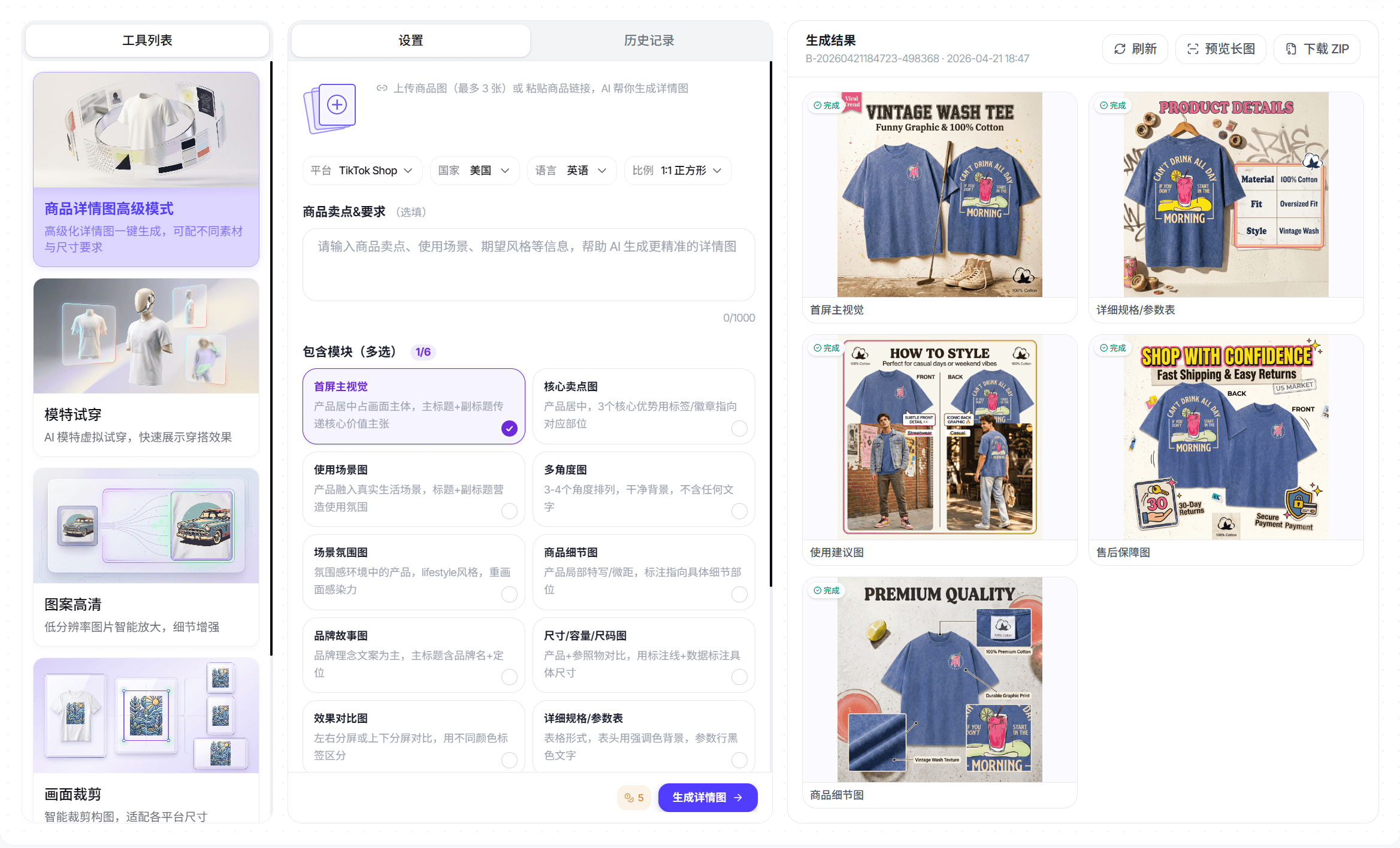Open the PREMIUM QUALITY result thumbnail

[x=939, y=680]
